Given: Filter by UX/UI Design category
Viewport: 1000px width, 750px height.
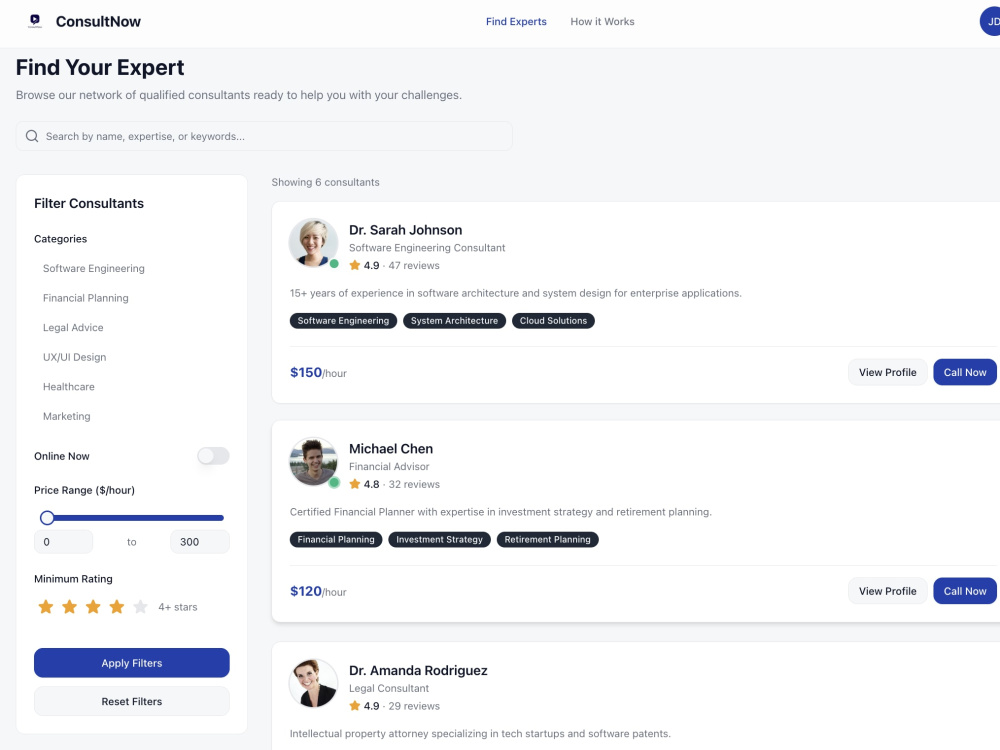Looking at the screenshot, I should coord(75,357).
